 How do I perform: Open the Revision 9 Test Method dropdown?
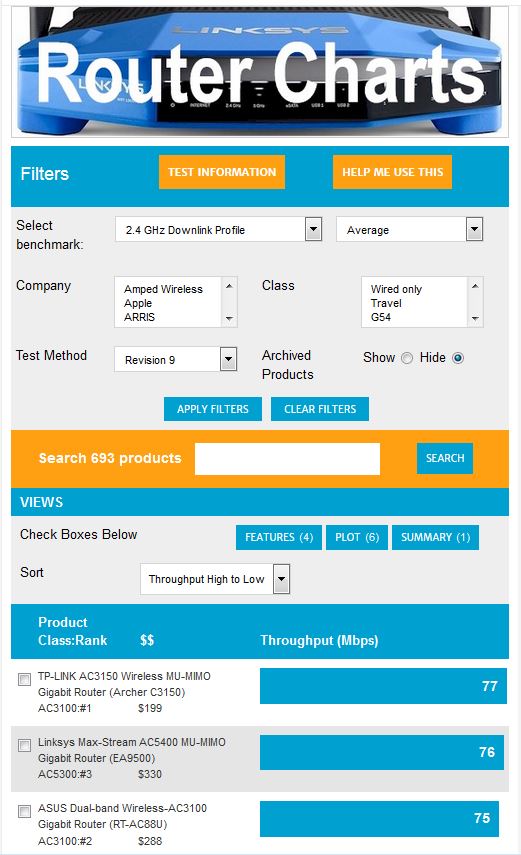175,359
